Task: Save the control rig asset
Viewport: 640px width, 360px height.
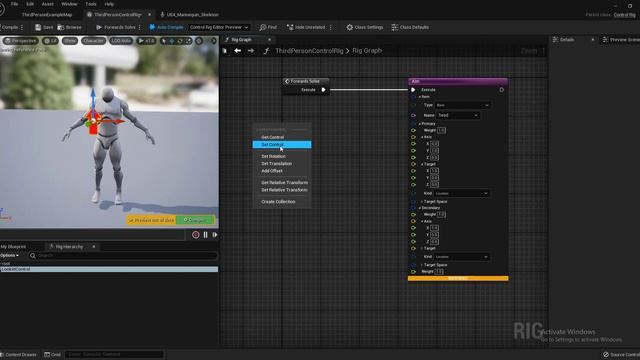Action: 44,27
